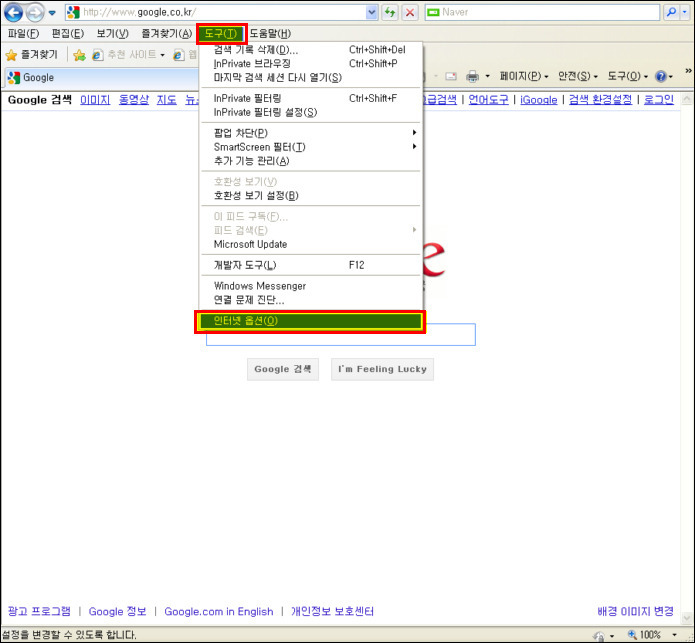Click the Google 검색 button

pyautogui.click(x=283, y=369)
